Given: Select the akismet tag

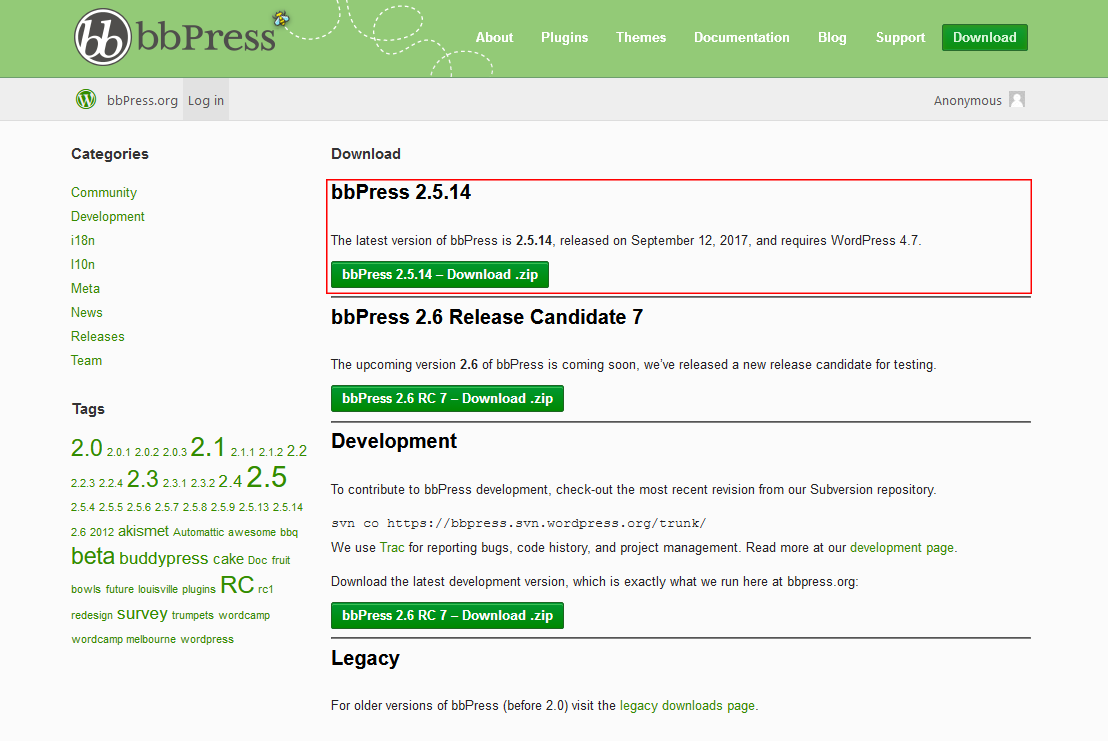Looking at the screenshot, I should 143,530.
